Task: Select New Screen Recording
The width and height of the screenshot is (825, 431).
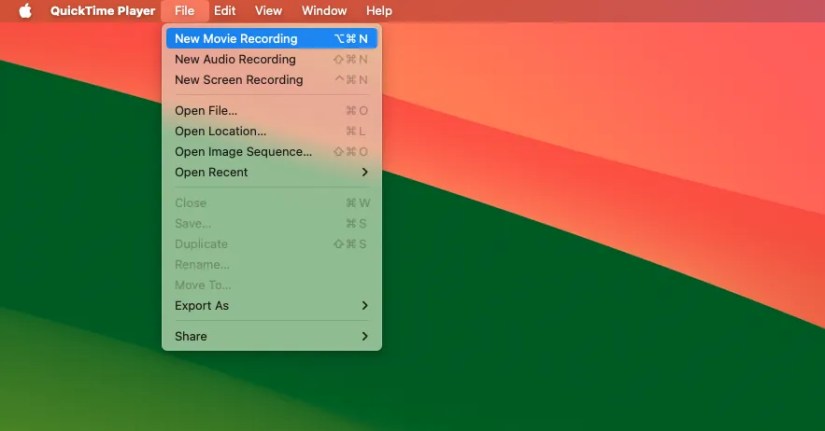Action: [271, 79]
